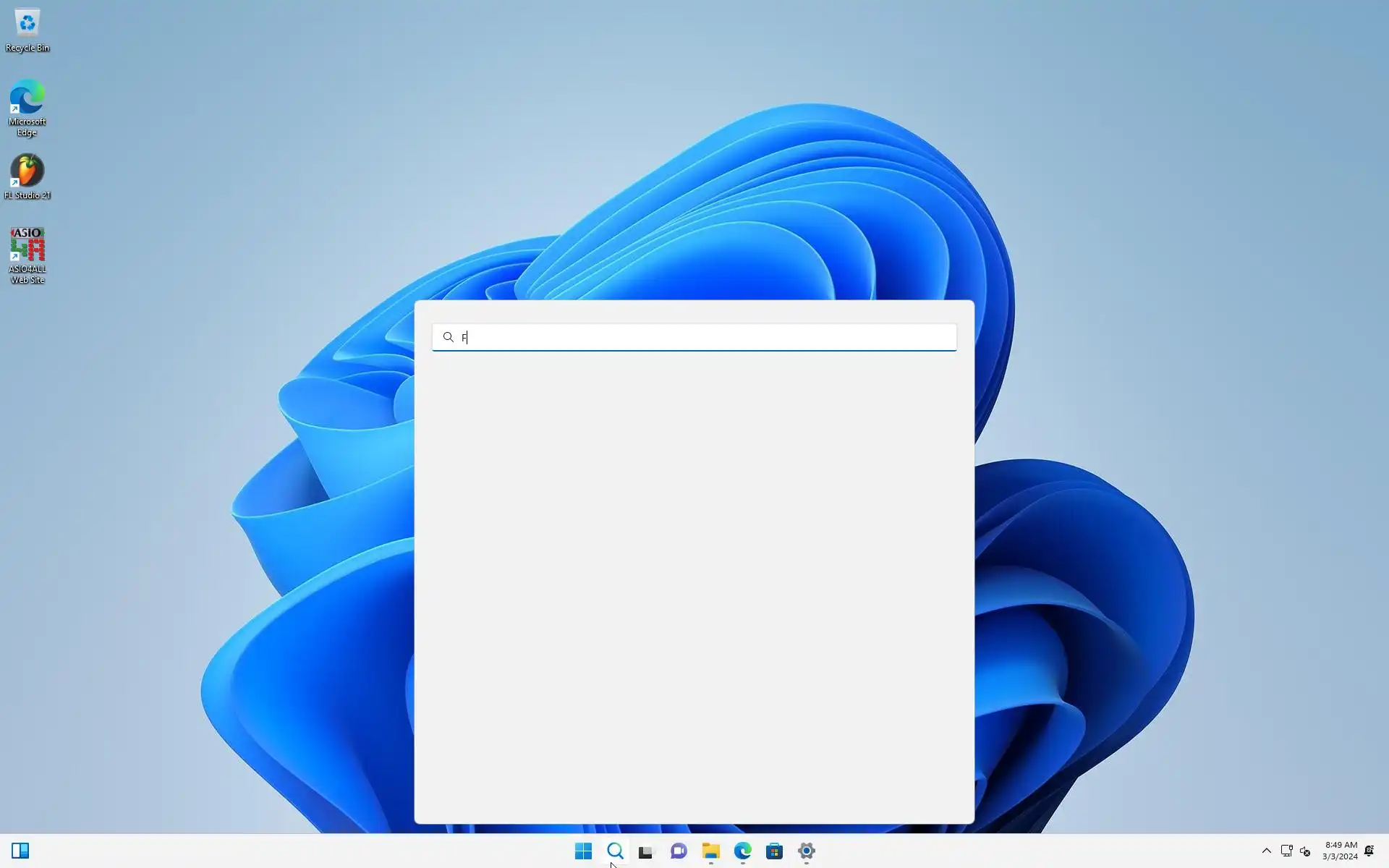
Task: Click the network status tray icon
Action: click(1286, 851)
